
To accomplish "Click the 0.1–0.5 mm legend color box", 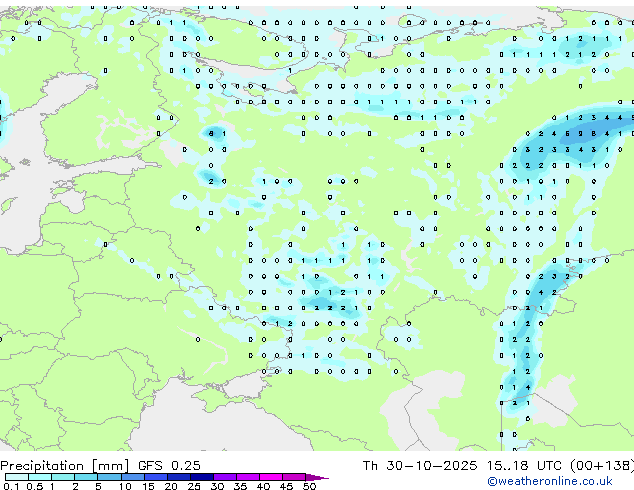I will pyautogui.click(x=17, y=477).
